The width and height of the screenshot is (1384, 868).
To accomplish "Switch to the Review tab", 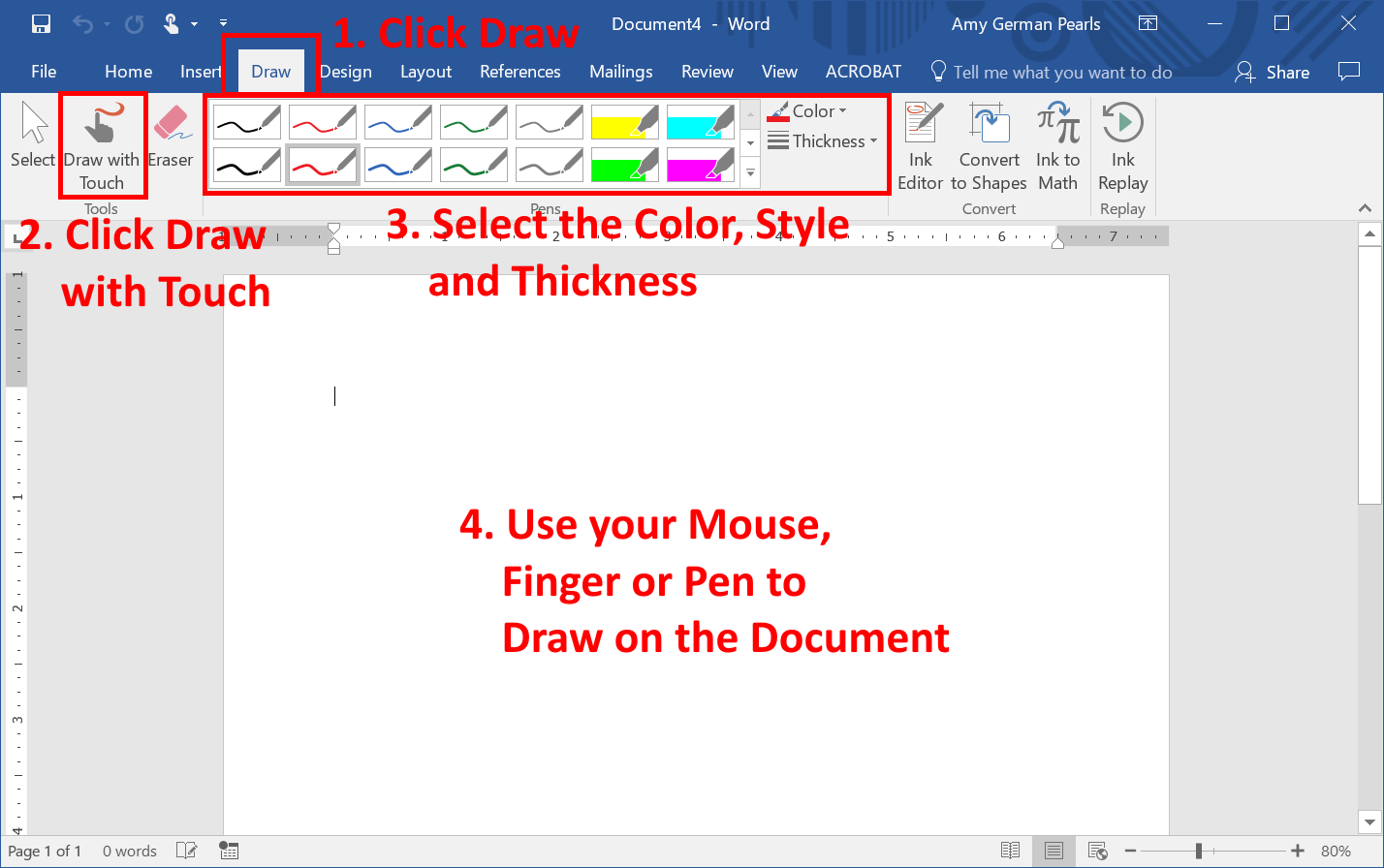I will click(707, 71).
